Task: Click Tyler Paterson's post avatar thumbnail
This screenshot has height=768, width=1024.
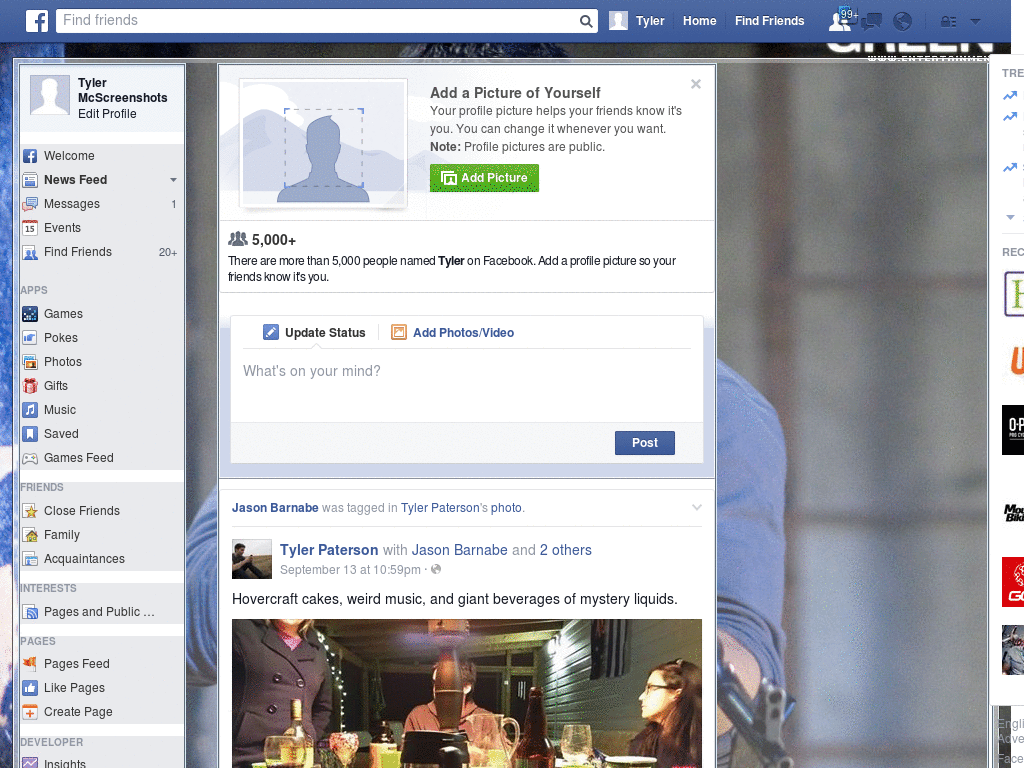Action: pos(251,559)
